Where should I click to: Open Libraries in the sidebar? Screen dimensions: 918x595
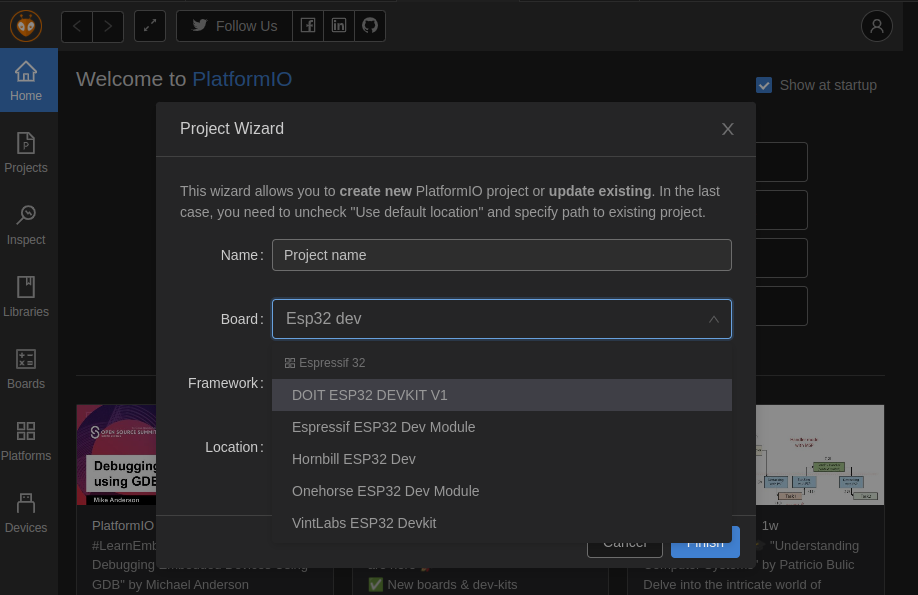pyautogui.click(x=26, y=296)
